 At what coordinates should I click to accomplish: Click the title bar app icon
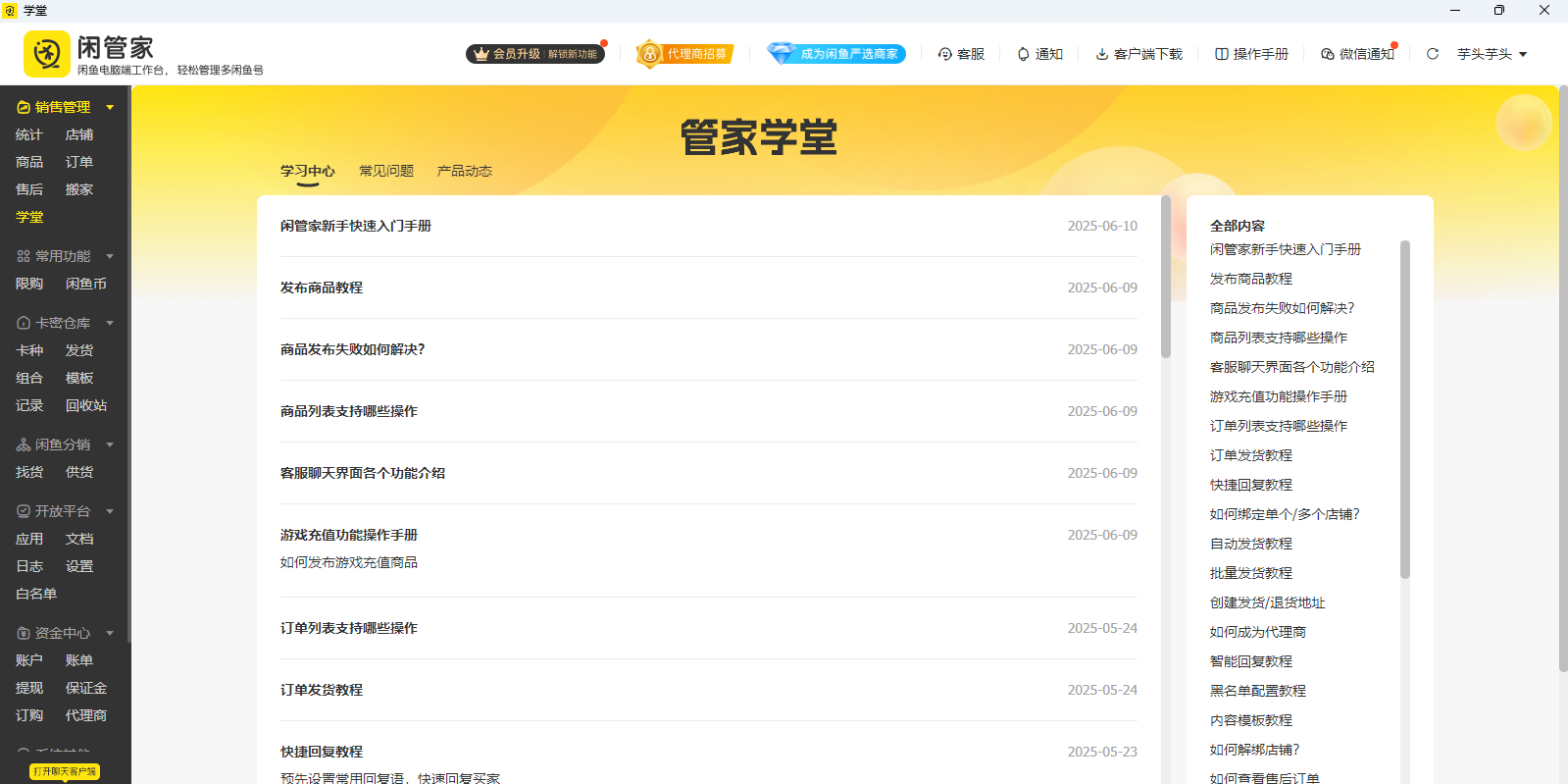click(10, 10)
